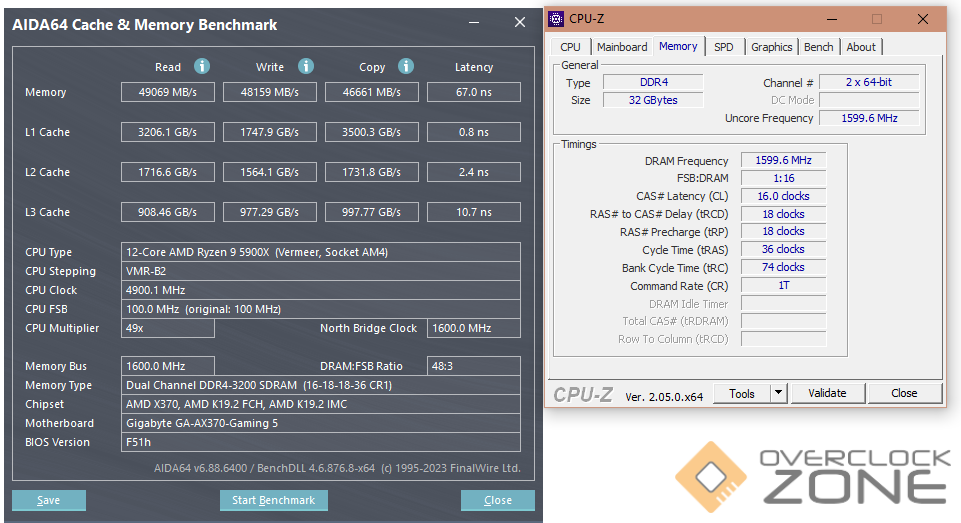Click Motherboard field Gigabyte GA-AX370-Gaming 5
961x523 pixels.
click(x=321, y=423)
